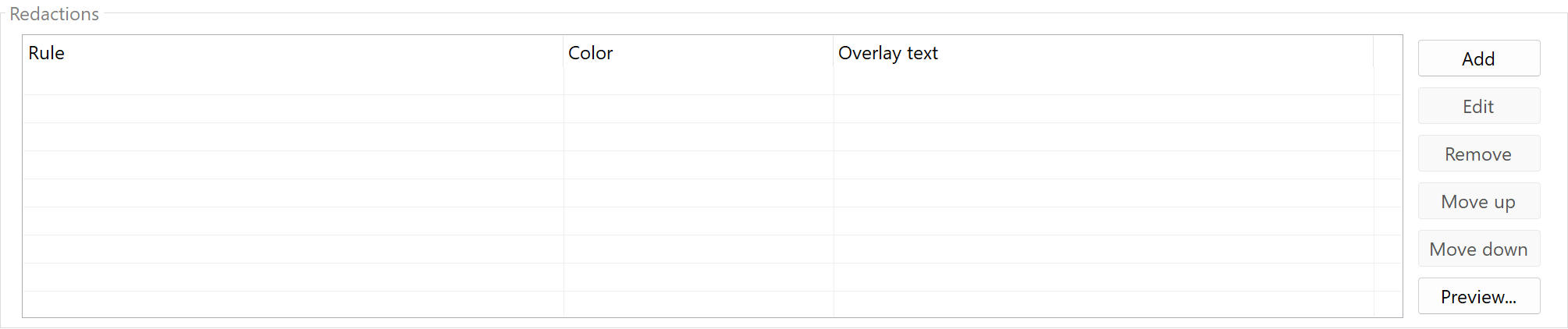This screenshot has width=1568, height=329.
Task: Click the Move down button
Action: 1478,249
